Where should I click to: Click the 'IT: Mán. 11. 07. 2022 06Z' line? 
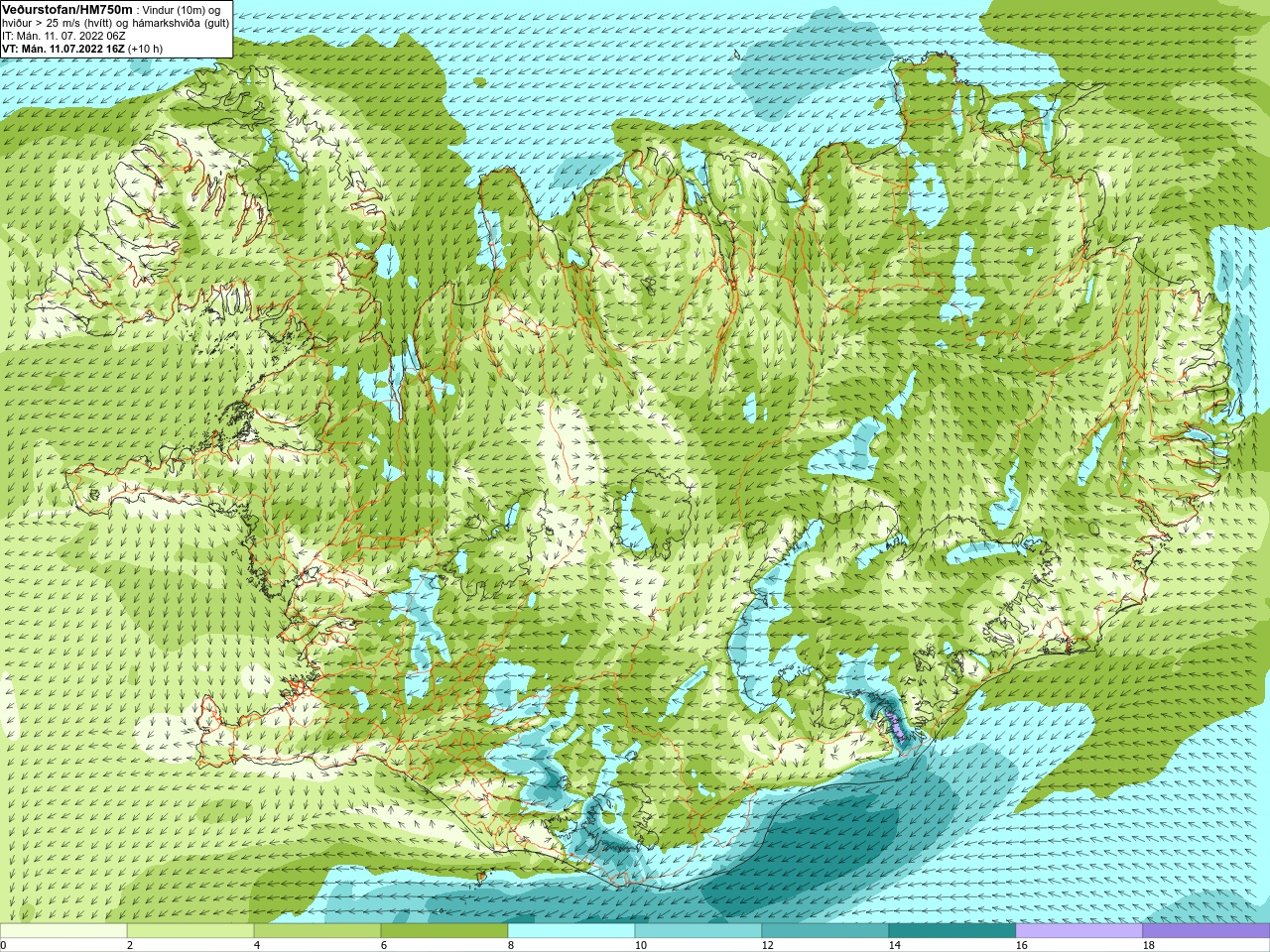pyautogui.click(x=63, y=36)
